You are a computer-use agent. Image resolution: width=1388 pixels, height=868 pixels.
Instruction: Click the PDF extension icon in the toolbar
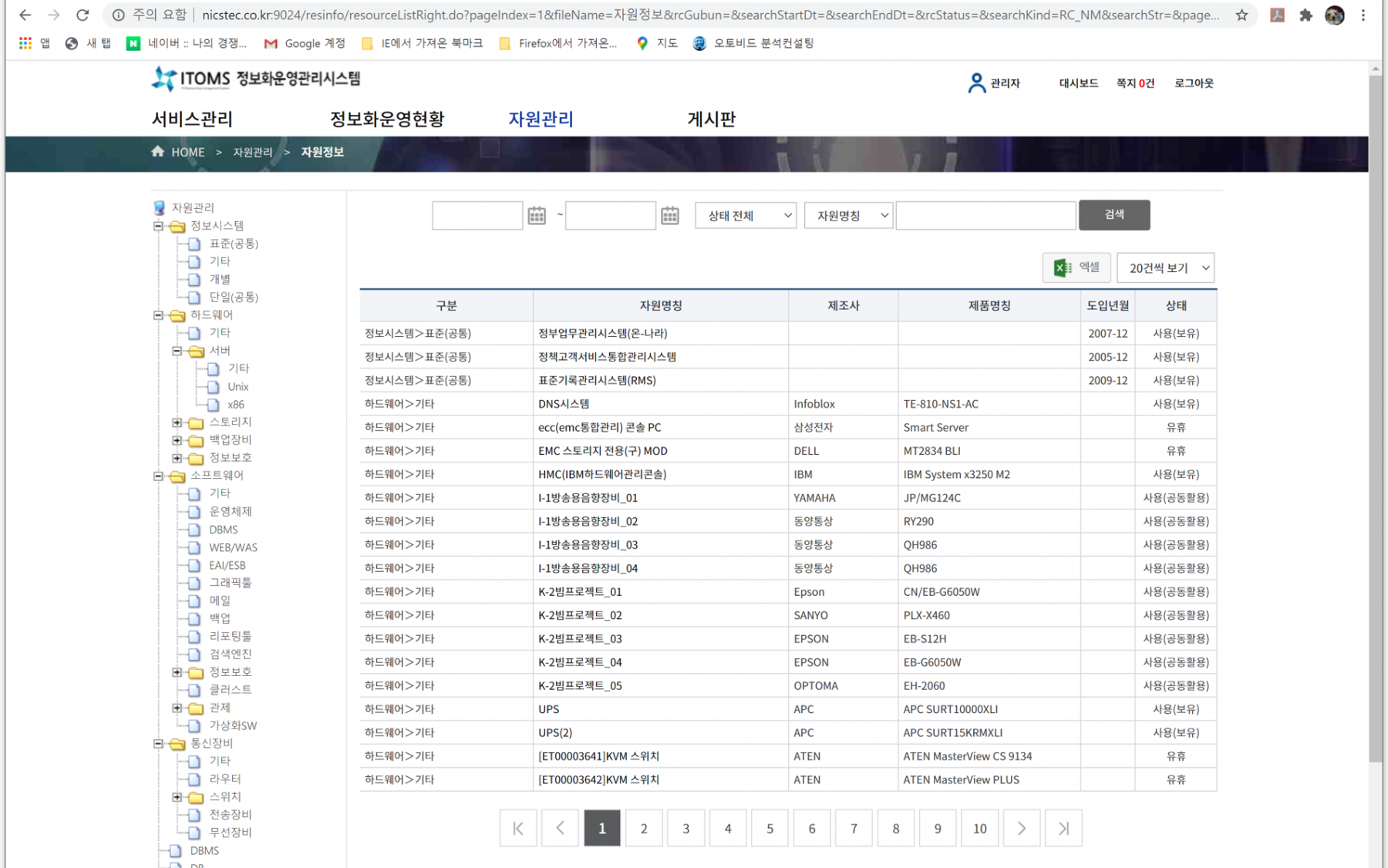click(x=1277, y=15)
